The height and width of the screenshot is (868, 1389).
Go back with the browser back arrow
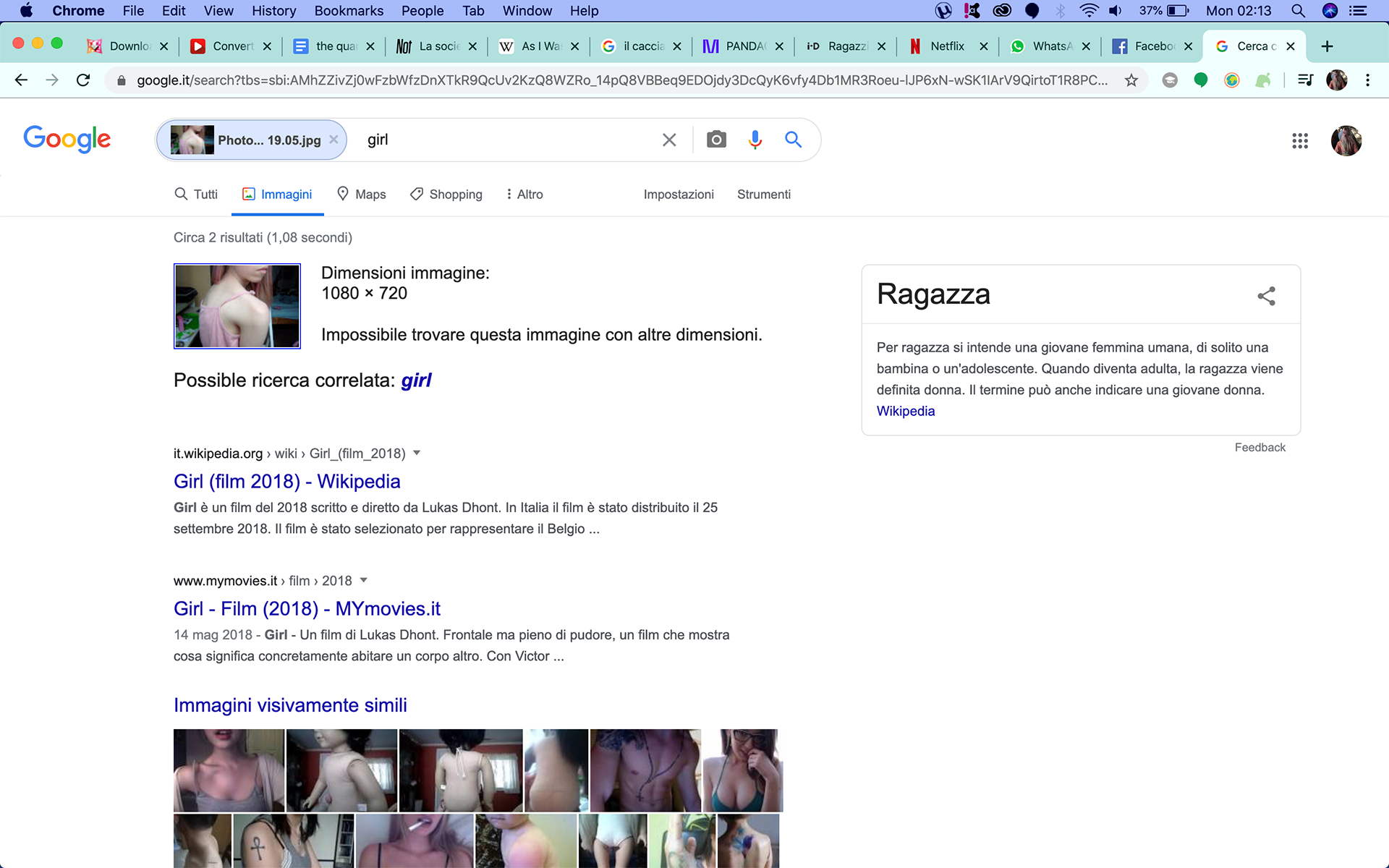pos(21,80)
